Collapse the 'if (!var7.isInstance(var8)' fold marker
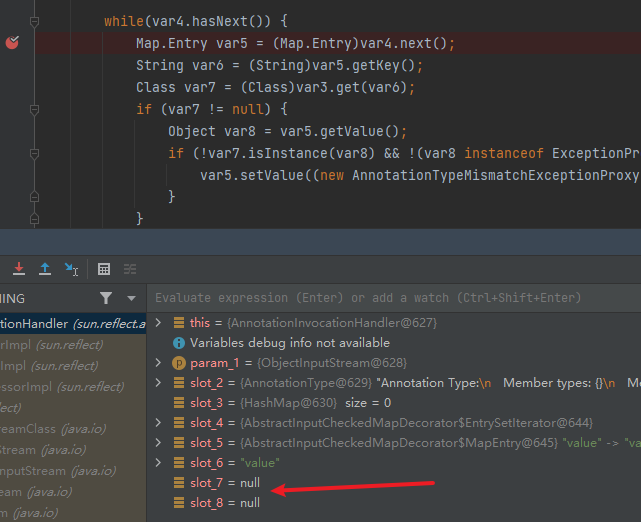Screen dimensions: 641x522 [x=35, y=154]
